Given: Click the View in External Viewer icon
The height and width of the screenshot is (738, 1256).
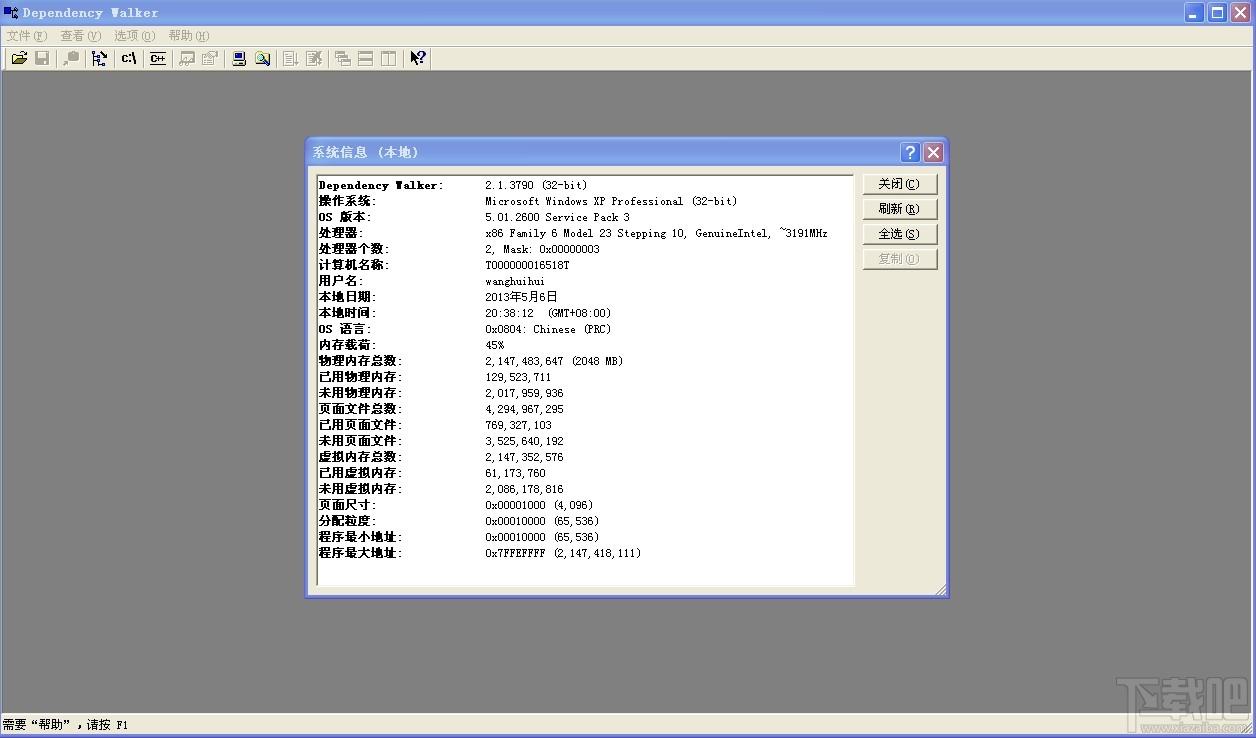Looking at the screenshot, I should (187, 58).
